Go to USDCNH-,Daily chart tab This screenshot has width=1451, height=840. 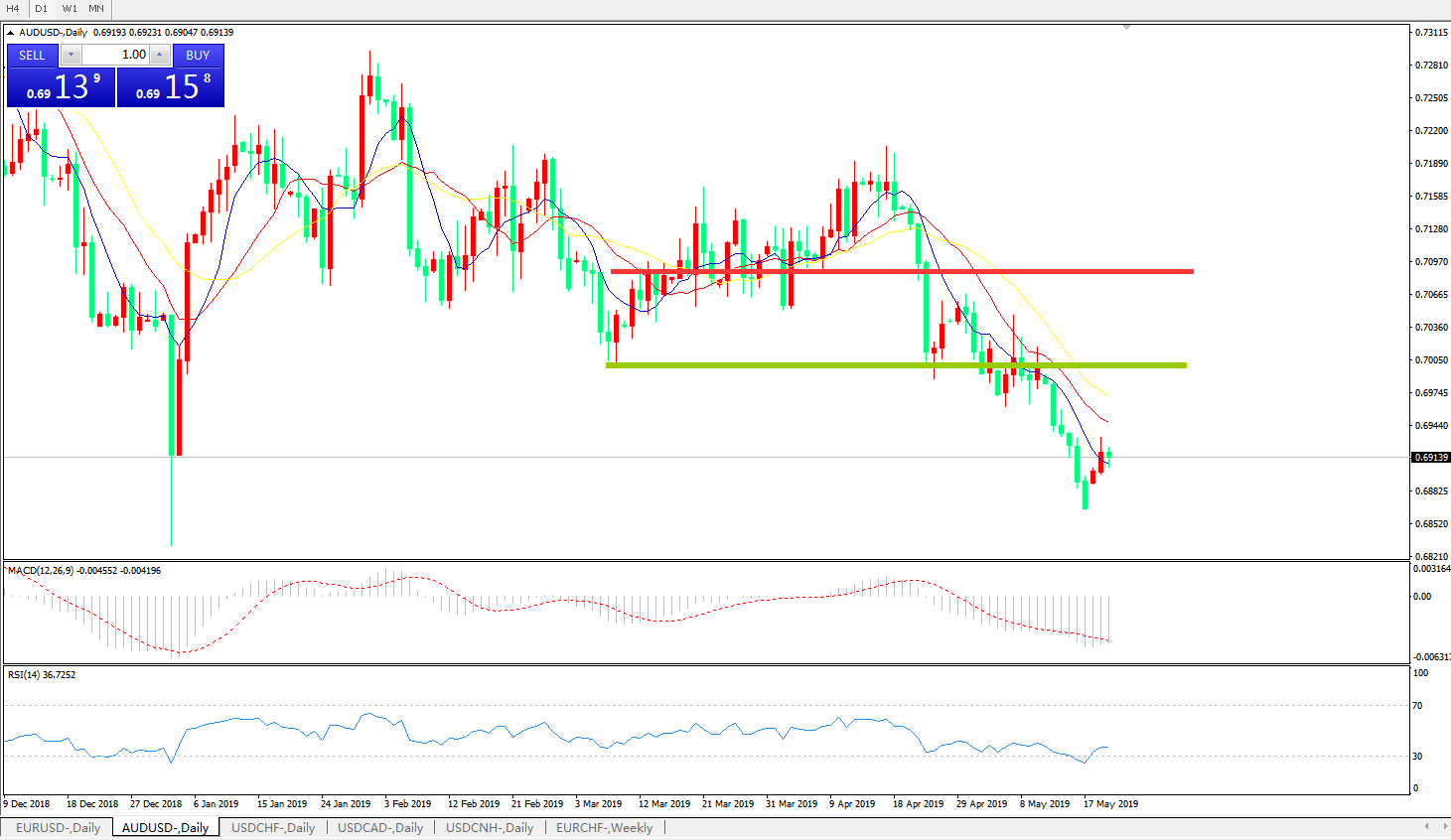(490, 827)
